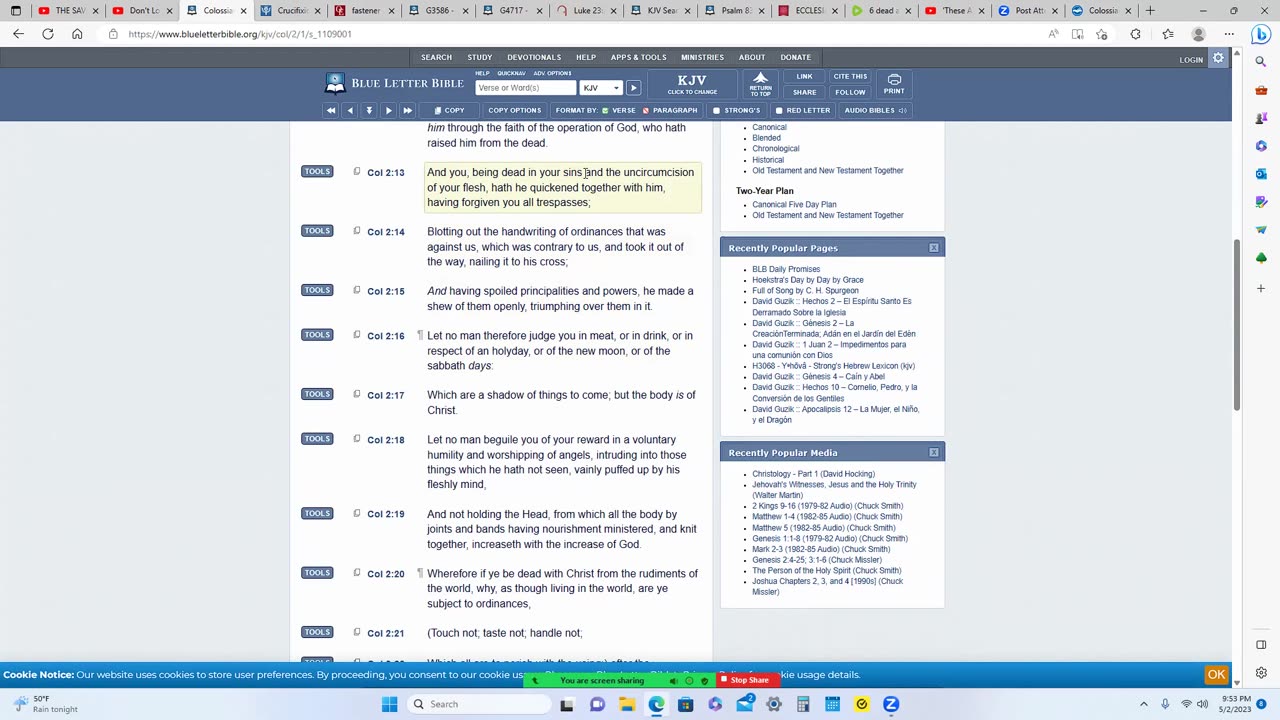The height and width of the screenshot is (720, 1280).
Task: Click the Donate link
Action: (x=796, y=57)
